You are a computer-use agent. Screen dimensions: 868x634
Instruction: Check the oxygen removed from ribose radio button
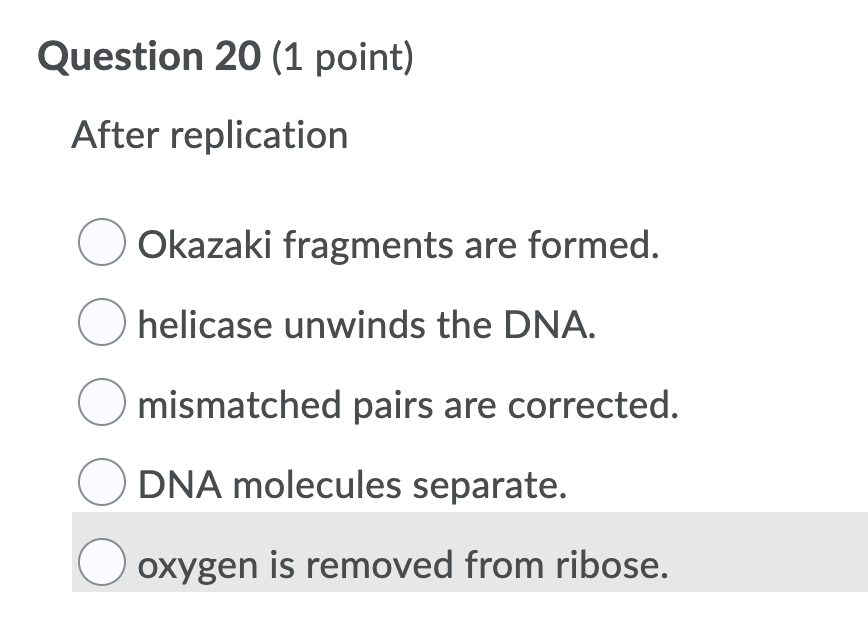click(x=102, y=565)
